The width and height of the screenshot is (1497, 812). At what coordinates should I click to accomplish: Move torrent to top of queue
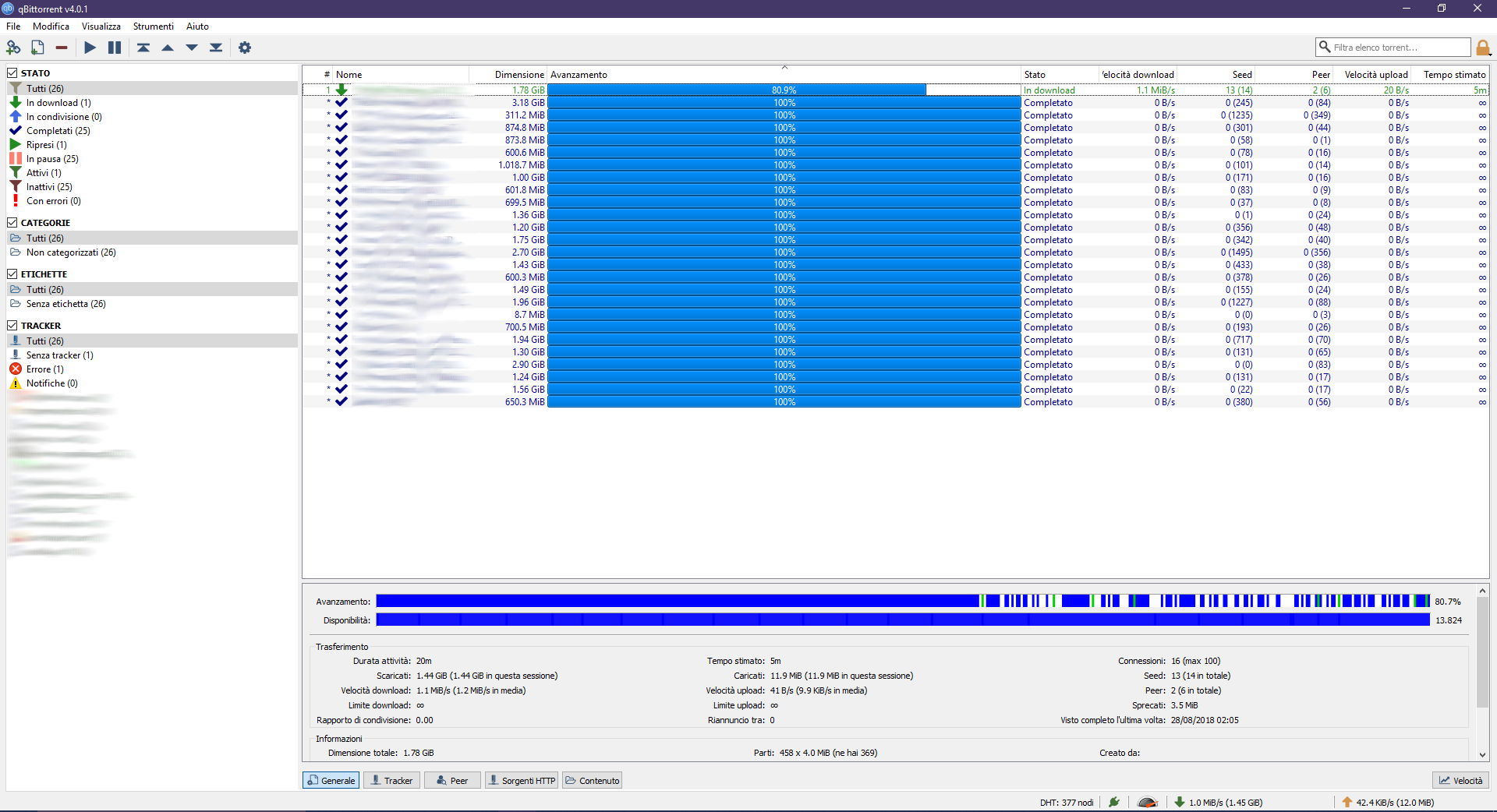tap(143, 48)
